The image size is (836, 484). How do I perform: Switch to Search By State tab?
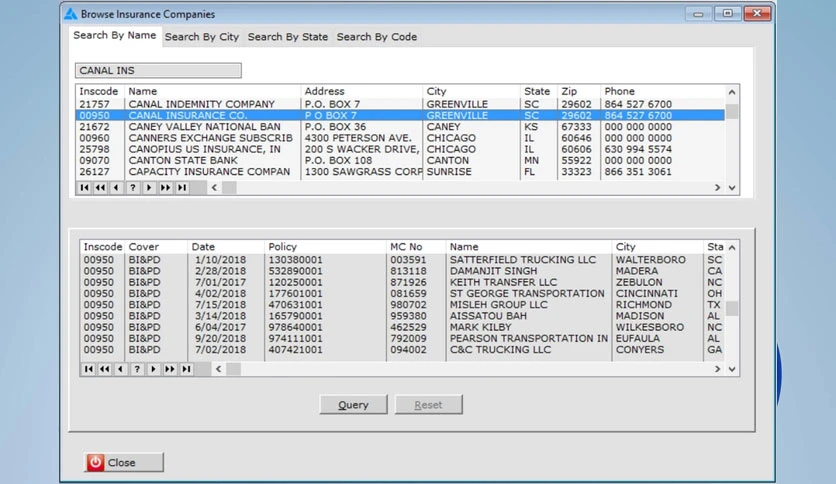(287, 37)
